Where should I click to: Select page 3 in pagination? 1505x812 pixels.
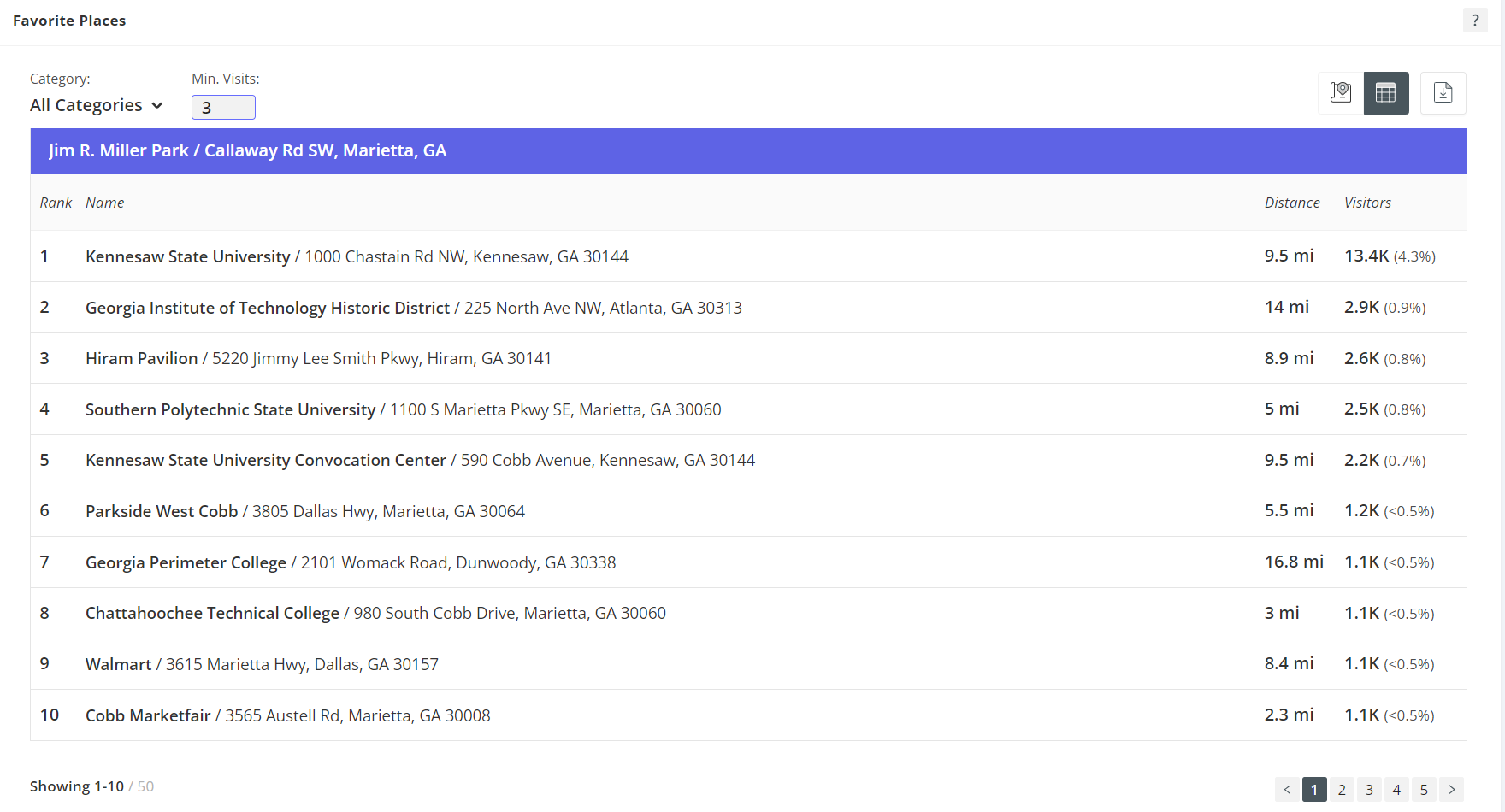(x=1369, y=789)
